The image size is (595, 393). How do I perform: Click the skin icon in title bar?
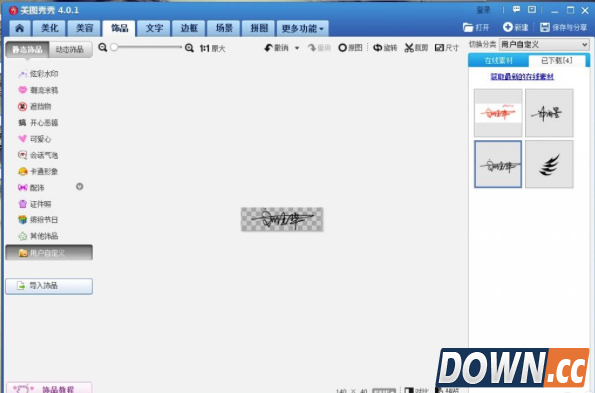click(532, 10)
